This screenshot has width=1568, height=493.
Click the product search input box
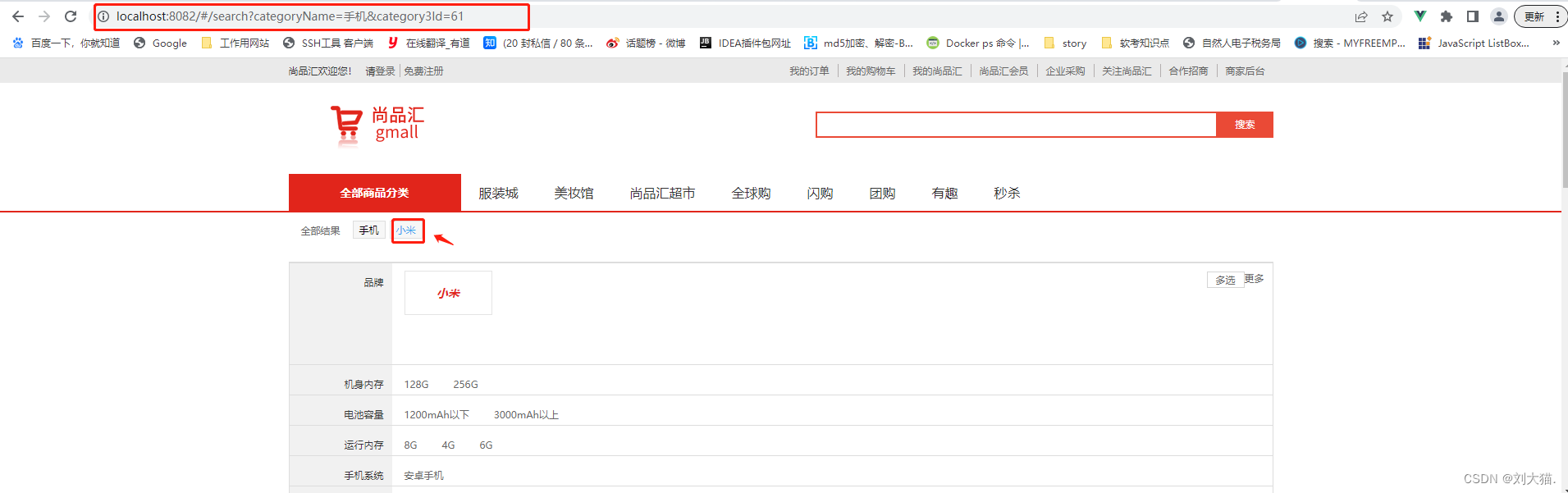click(x=1016, y=125)
